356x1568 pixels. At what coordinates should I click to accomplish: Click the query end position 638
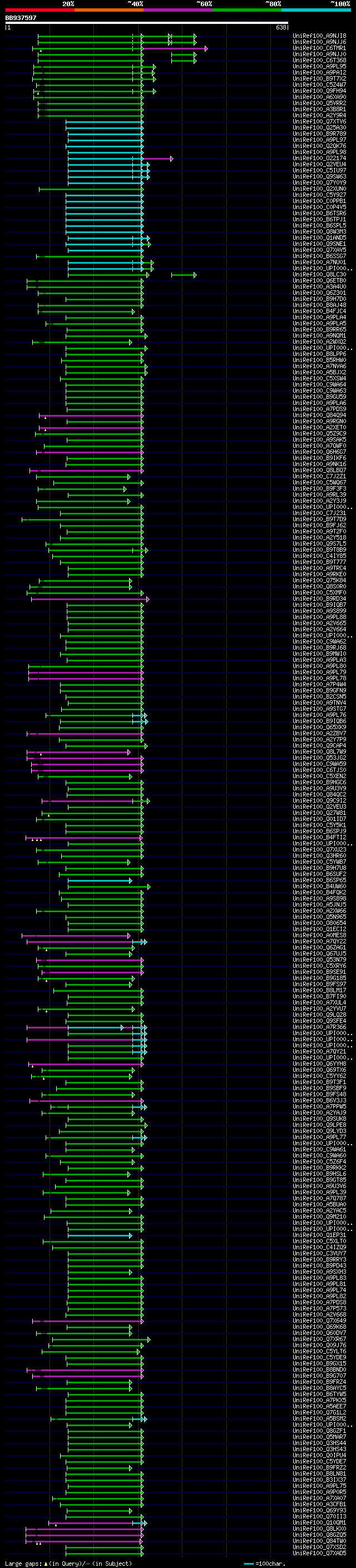click(x=280, y=27)
